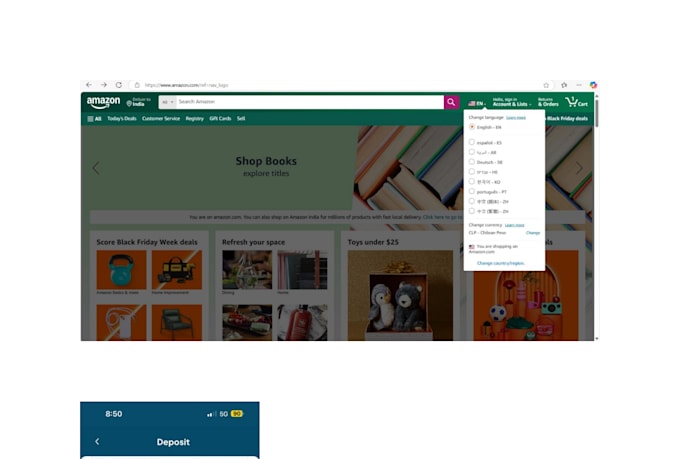Select the español - ES language option

tap(485, 142)
